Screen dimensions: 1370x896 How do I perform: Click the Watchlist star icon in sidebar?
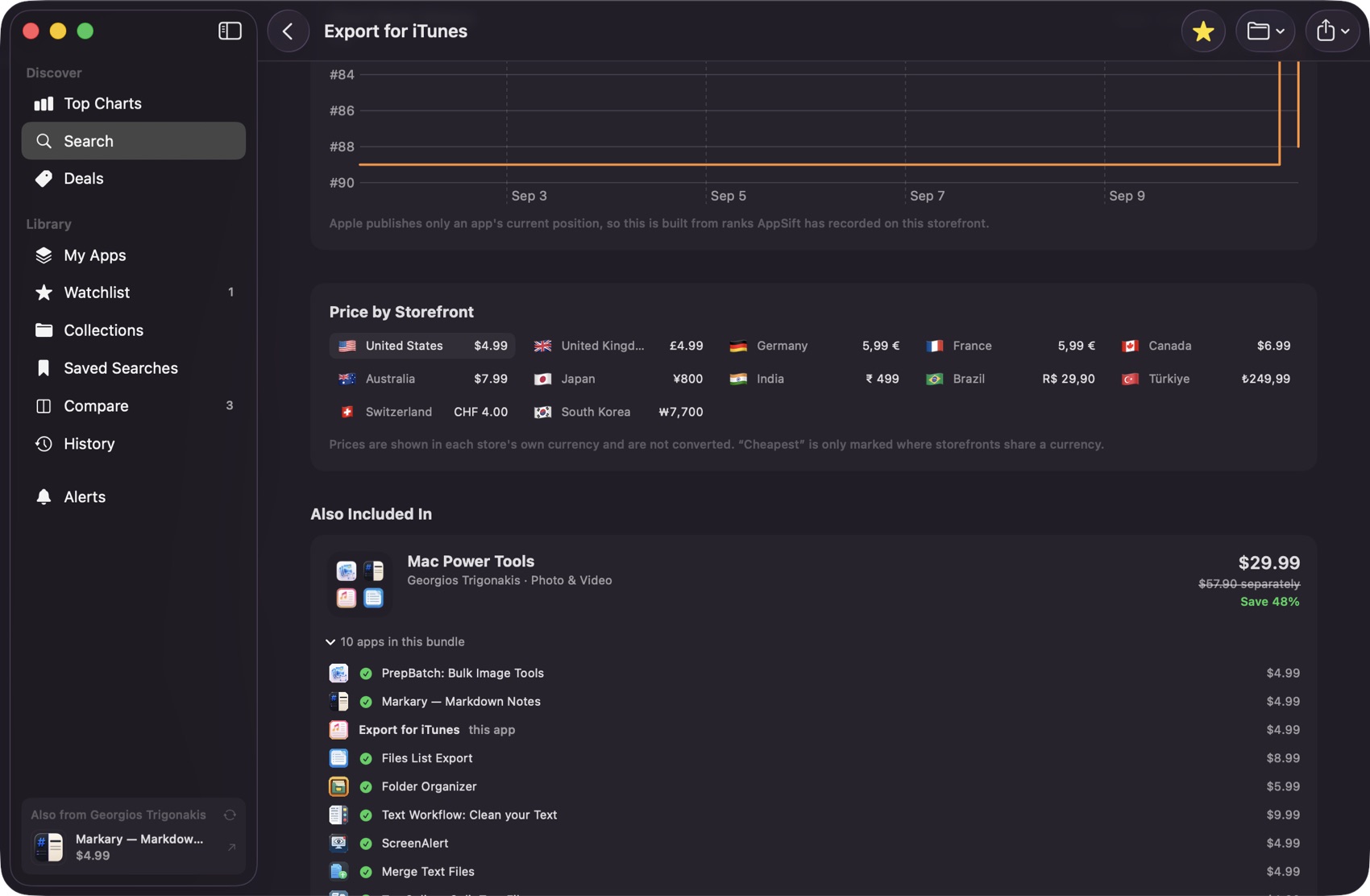(x=44, y=292)
